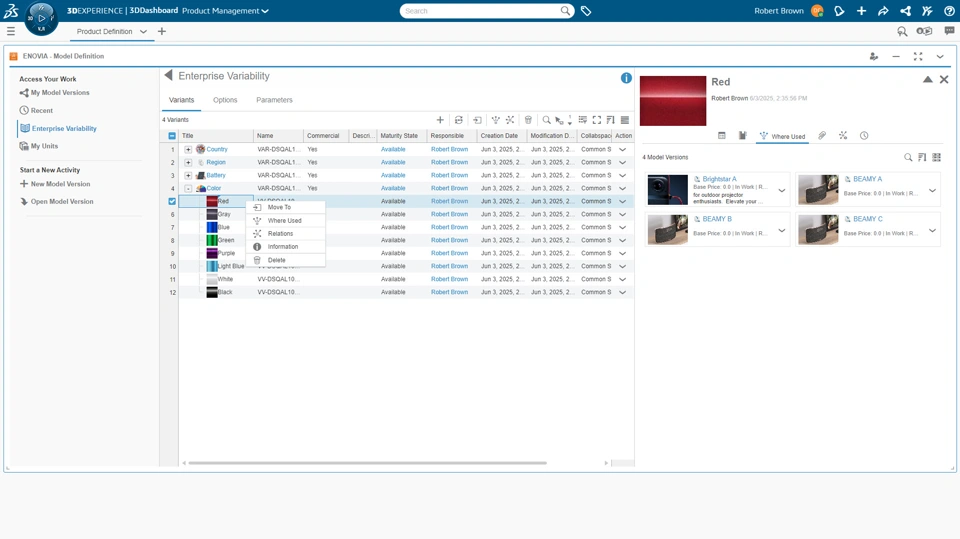
Task: Collapse the Color variant row
Action: point(188,189)
